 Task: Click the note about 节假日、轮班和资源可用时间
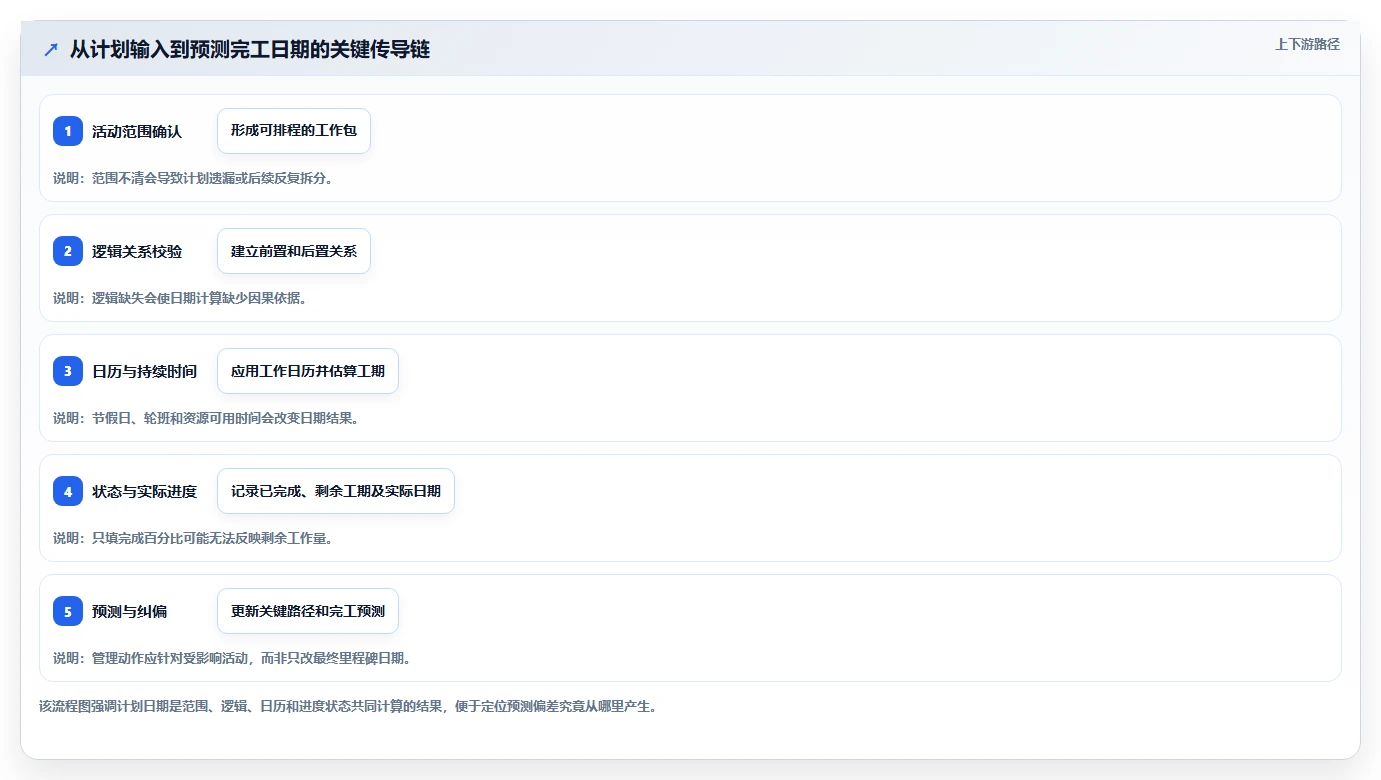click(206, 418)
